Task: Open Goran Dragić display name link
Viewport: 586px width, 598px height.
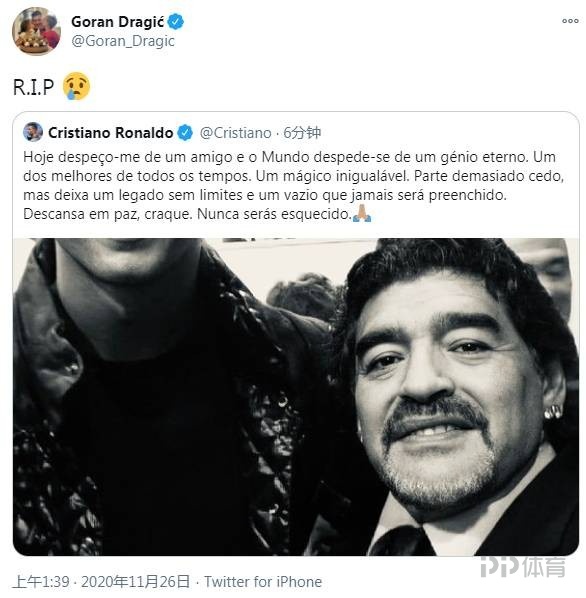Action: 117,22
